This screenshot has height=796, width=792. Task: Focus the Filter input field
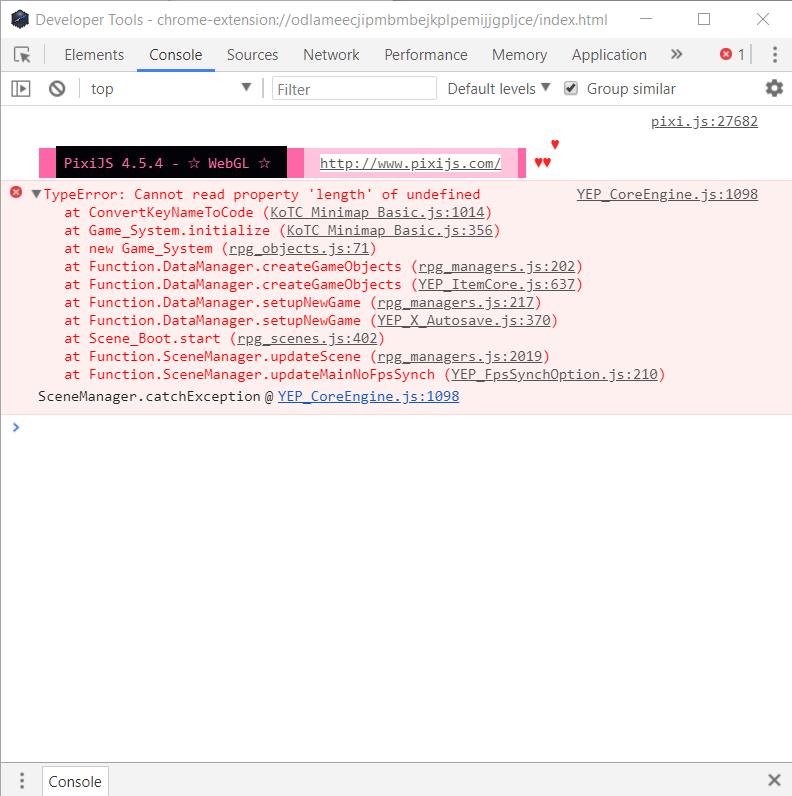coord(354,89)
